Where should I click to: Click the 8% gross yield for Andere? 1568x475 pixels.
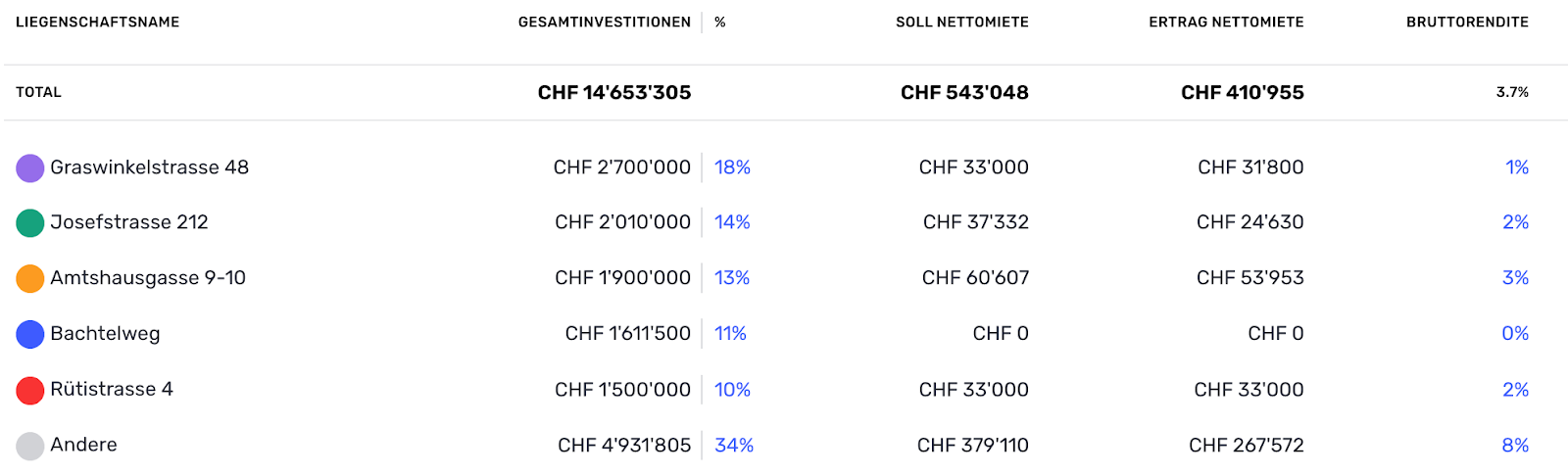[x=1515, y=446]
